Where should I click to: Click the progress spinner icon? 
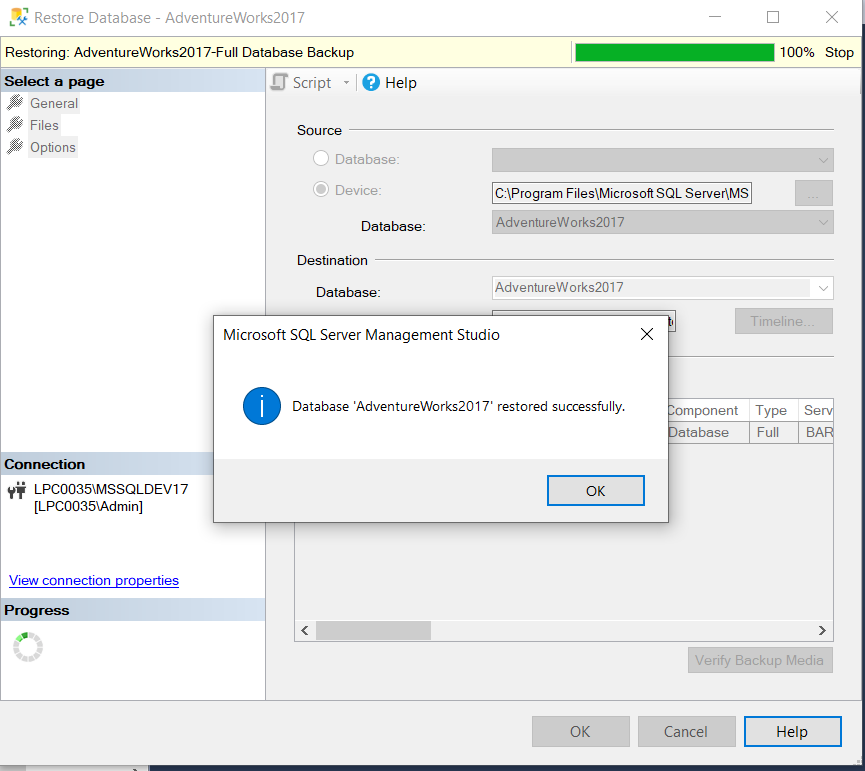(28, 647)
